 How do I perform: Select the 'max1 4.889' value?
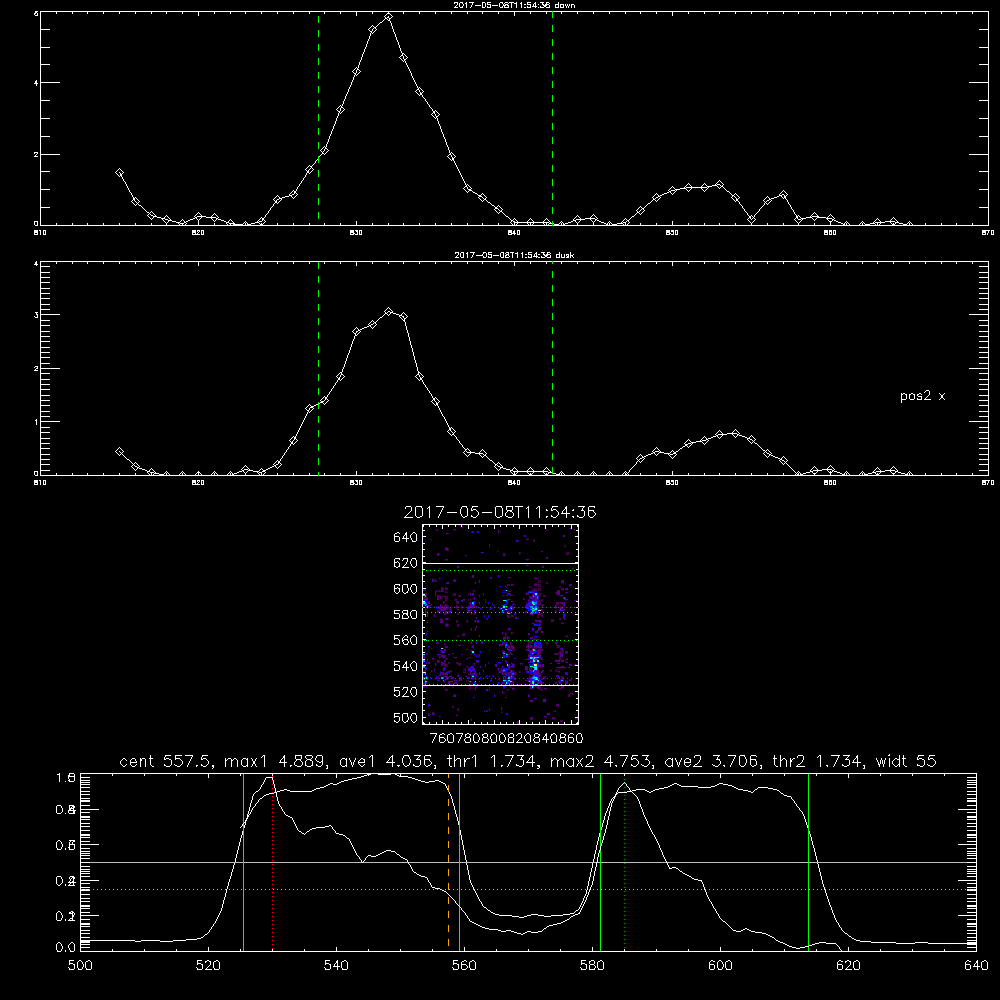tap(274, 761)
